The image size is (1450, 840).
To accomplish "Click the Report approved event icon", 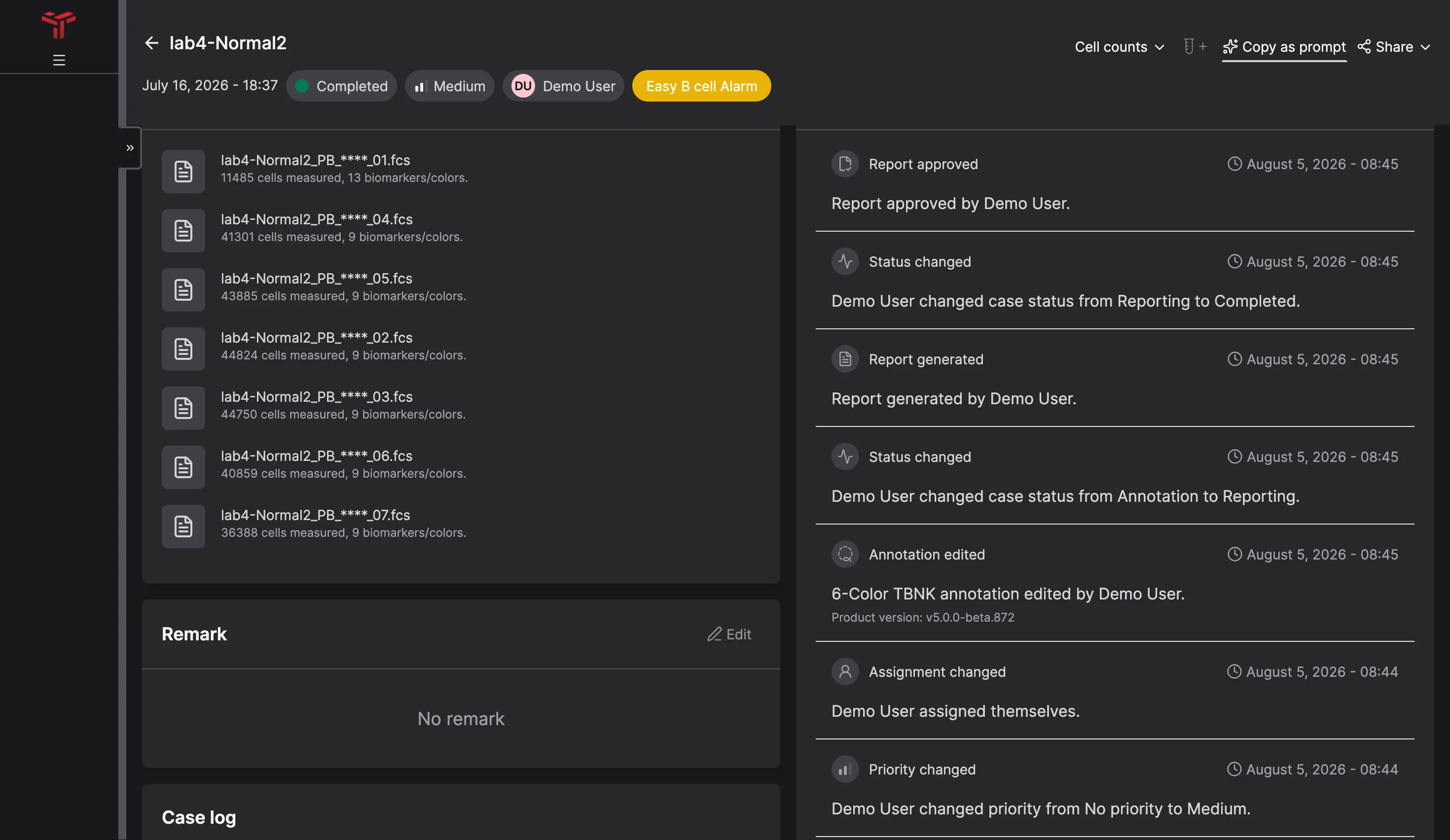I will tap(845, 164).
